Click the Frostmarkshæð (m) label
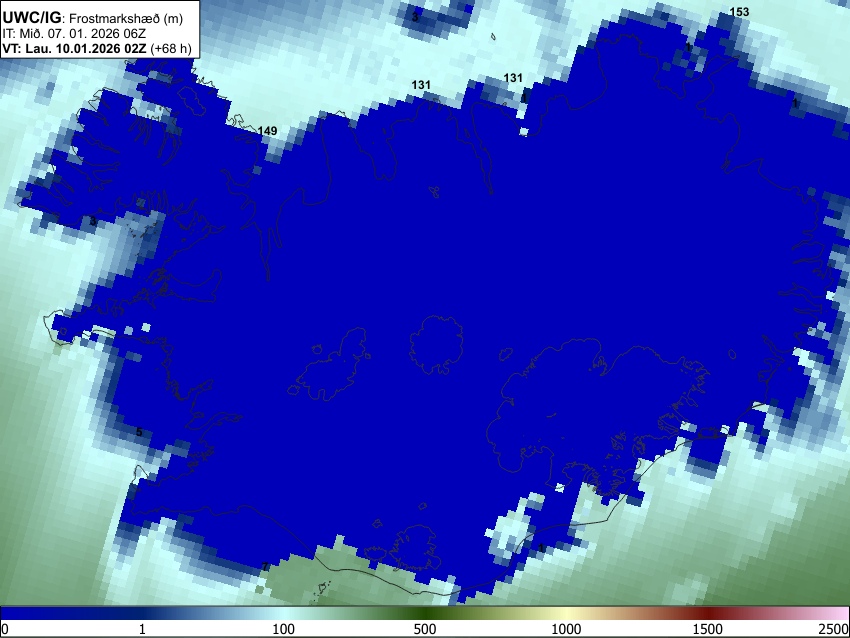850x638 pixels. click(126, 18)
